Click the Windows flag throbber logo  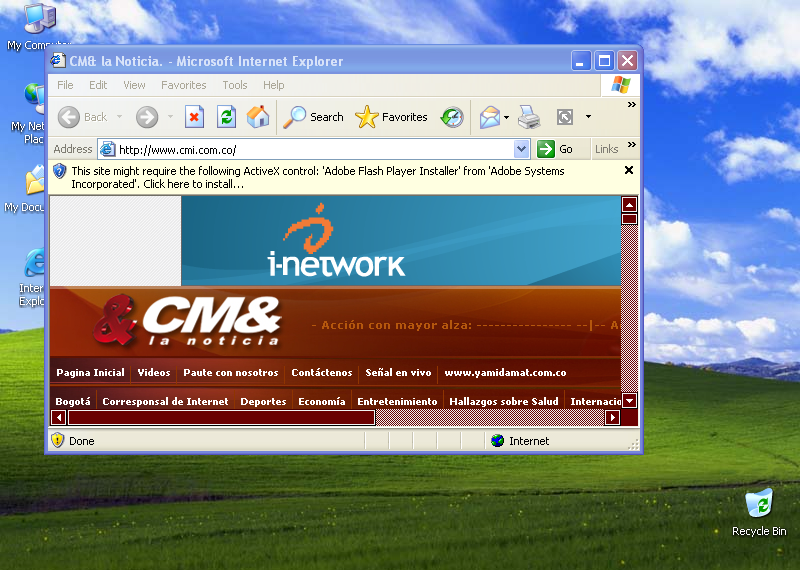620,85
